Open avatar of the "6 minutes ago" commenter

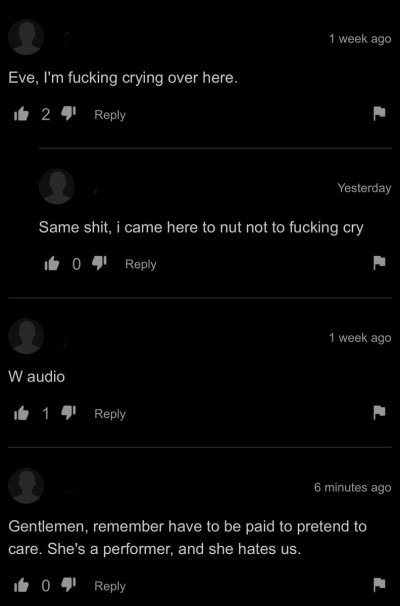click(x=26, y=486)
